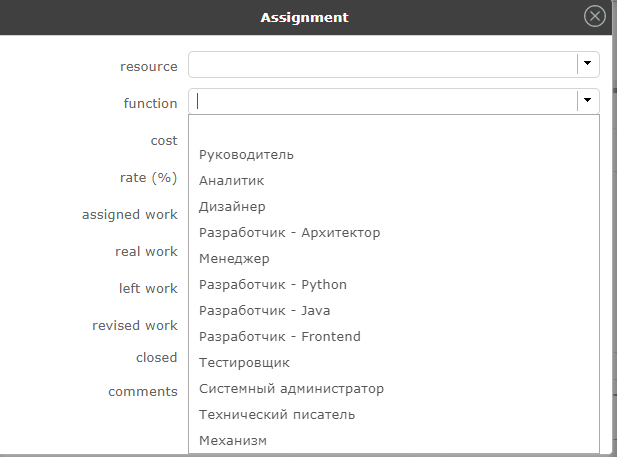Click the Assignment dialog title bar

[304, 17]
